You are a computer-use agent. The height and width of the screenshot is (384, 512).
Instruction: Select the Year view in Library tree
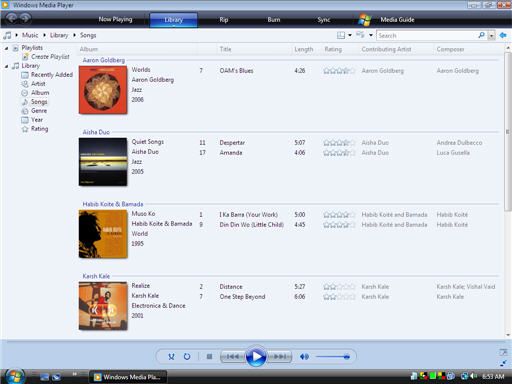tap(37, 120)
